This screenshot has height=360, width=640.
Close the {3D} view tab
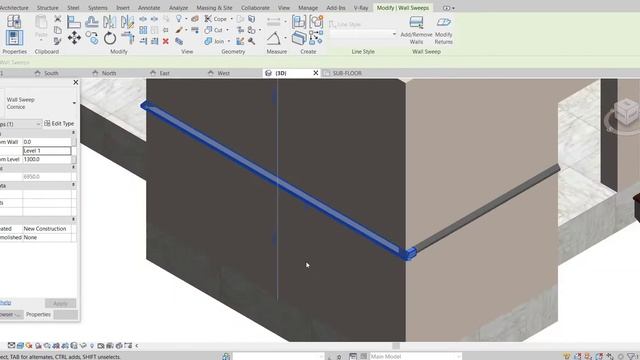click(x=316, y=73)
